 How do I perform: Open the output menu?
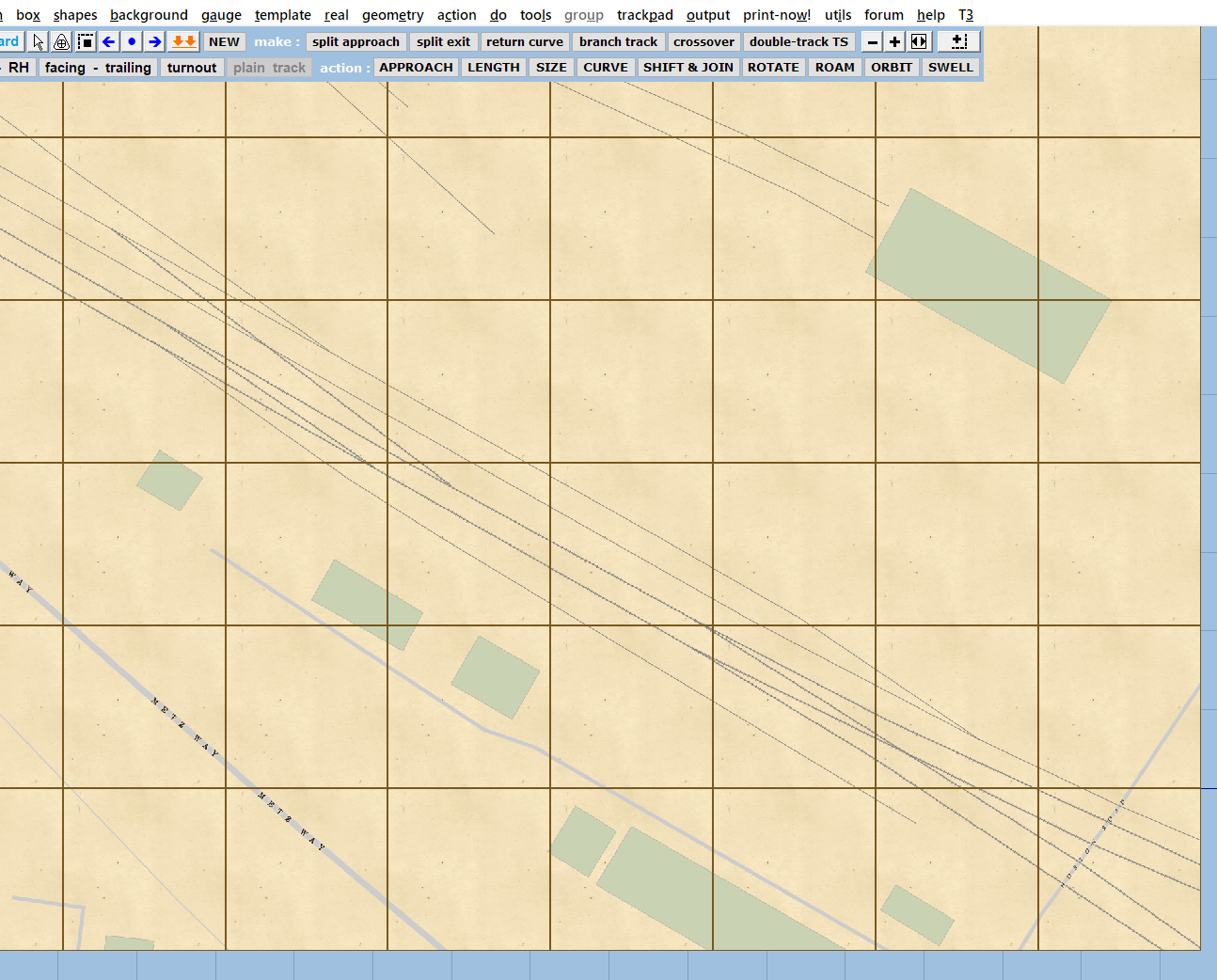click(708, 15)
